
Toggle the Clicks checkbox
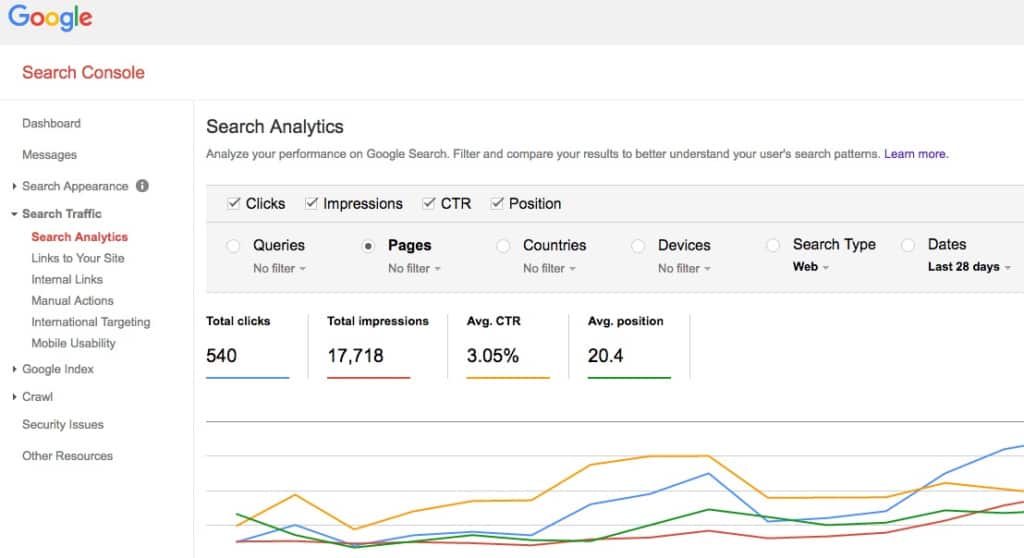234,203
